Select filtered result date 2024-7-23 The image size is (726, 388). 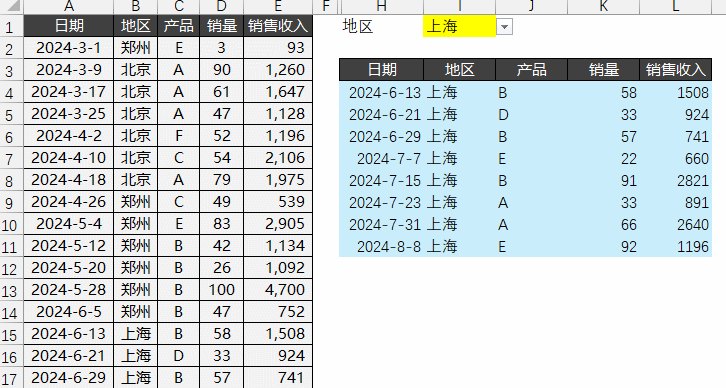point(382,203)
